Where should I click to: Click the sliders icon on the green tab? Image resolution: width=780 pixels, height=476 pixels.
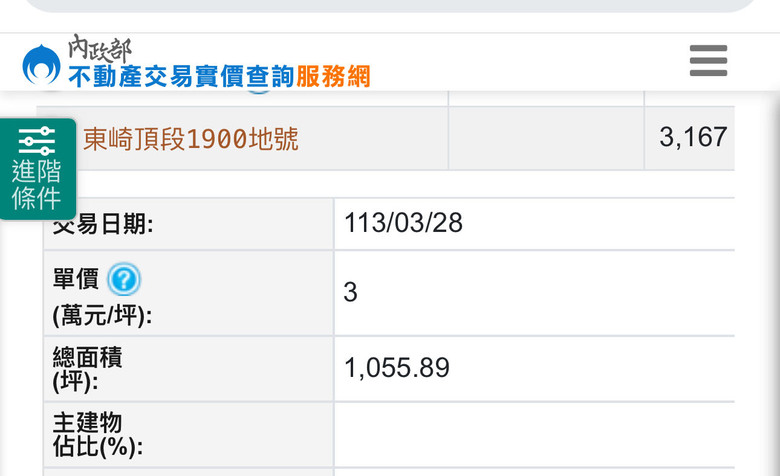click(x=37, y=140)
